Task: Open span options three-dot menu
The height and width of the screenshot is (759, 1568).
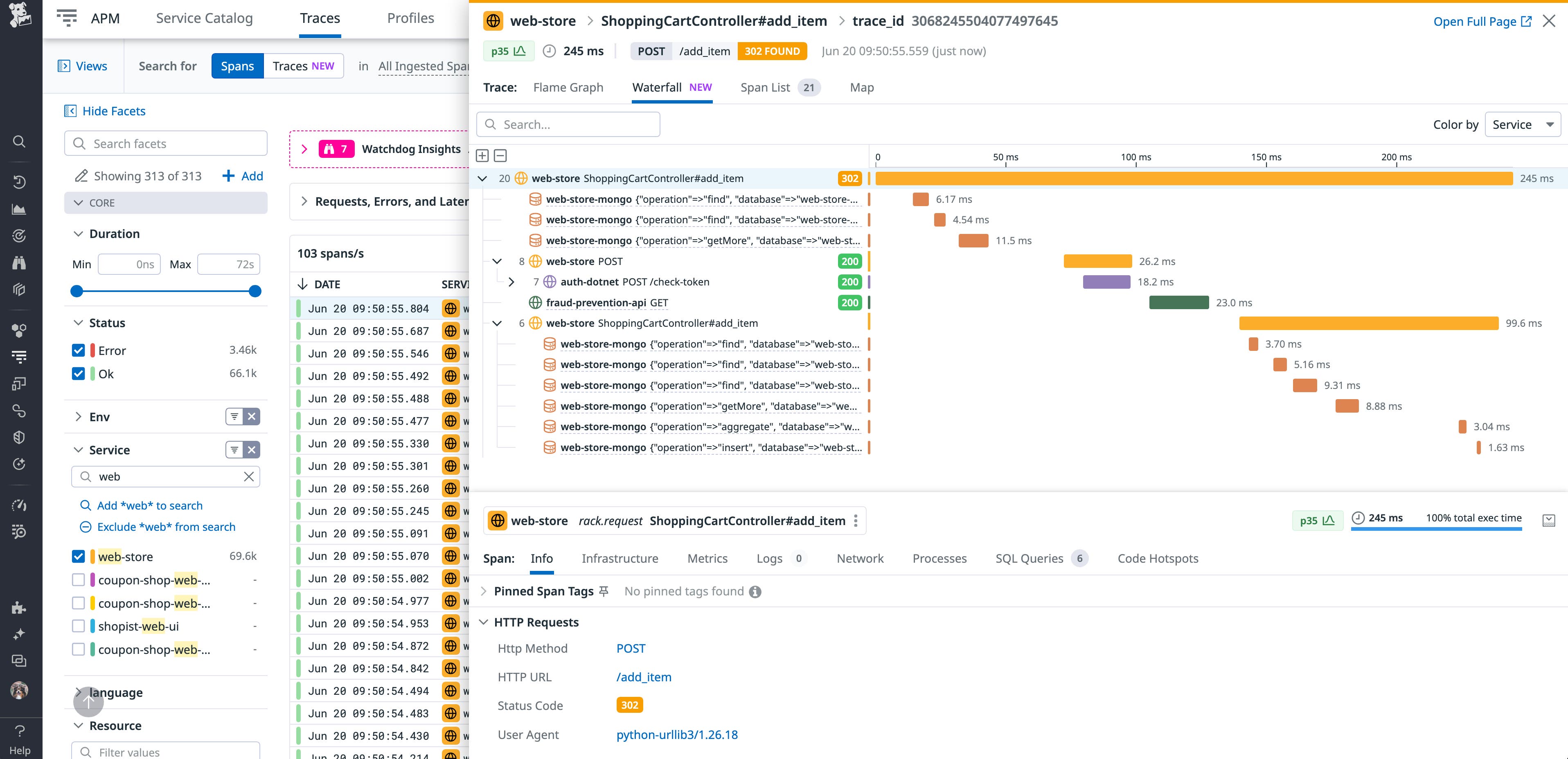Action: [856, 521]
